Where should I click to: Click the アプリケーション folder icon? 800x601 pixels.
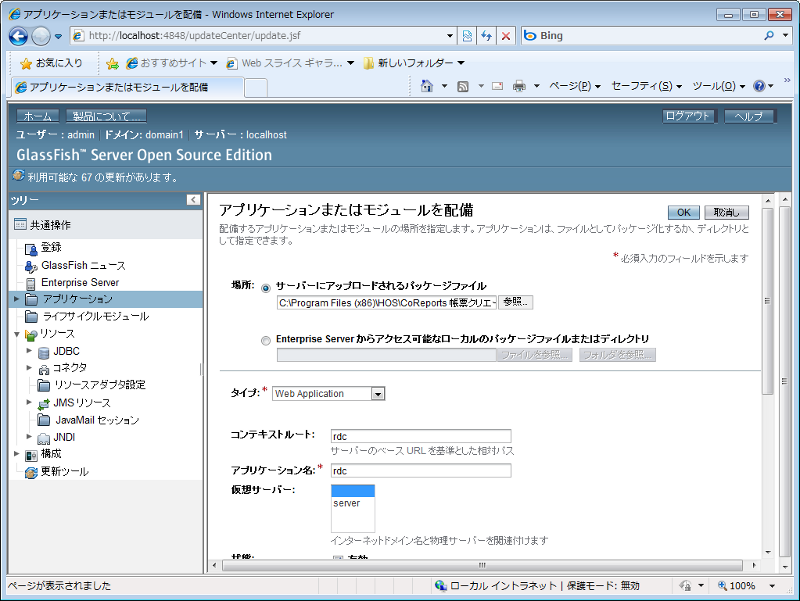(32, 299)
